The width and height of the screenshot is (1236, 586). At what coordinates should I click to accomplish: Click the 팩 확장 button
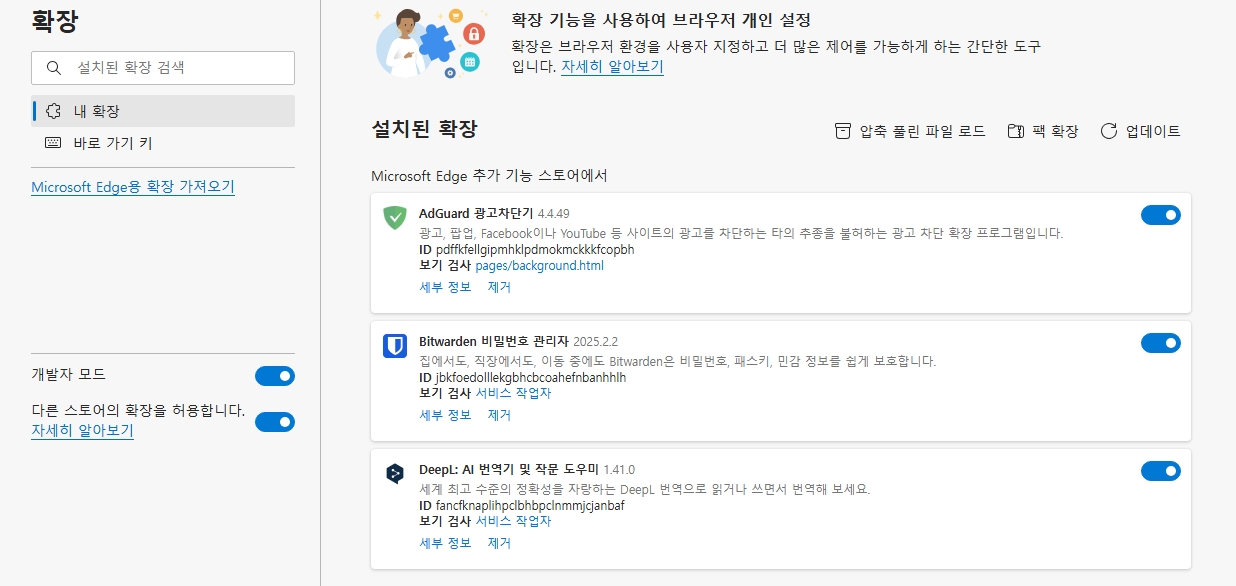pyautogui.click(x=1042, y=131)
